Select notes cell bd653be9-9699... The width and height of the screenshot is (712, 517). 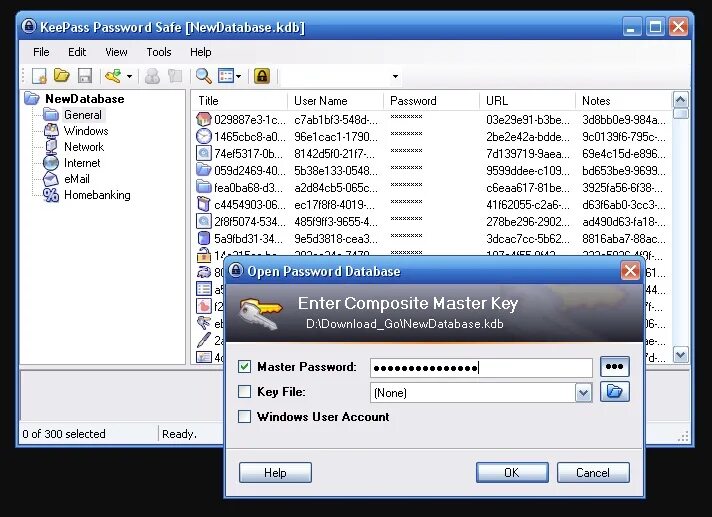click(624, 171)
